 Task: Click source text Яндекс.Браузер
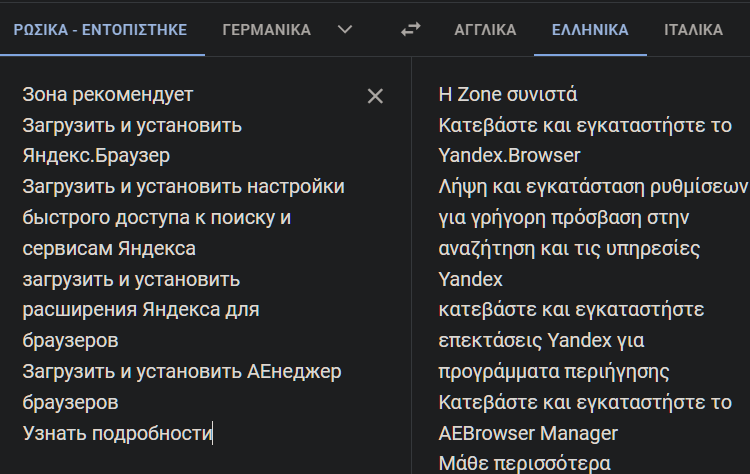click(96, 156)
